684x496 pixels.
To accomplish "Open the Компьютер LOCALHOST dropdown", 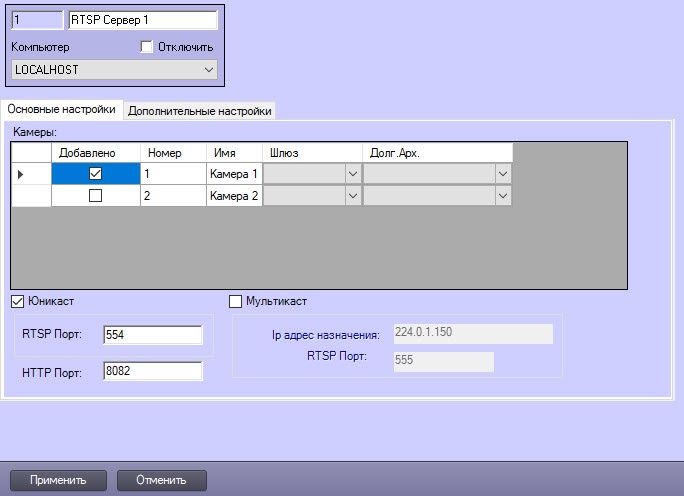I will [114, 70].
